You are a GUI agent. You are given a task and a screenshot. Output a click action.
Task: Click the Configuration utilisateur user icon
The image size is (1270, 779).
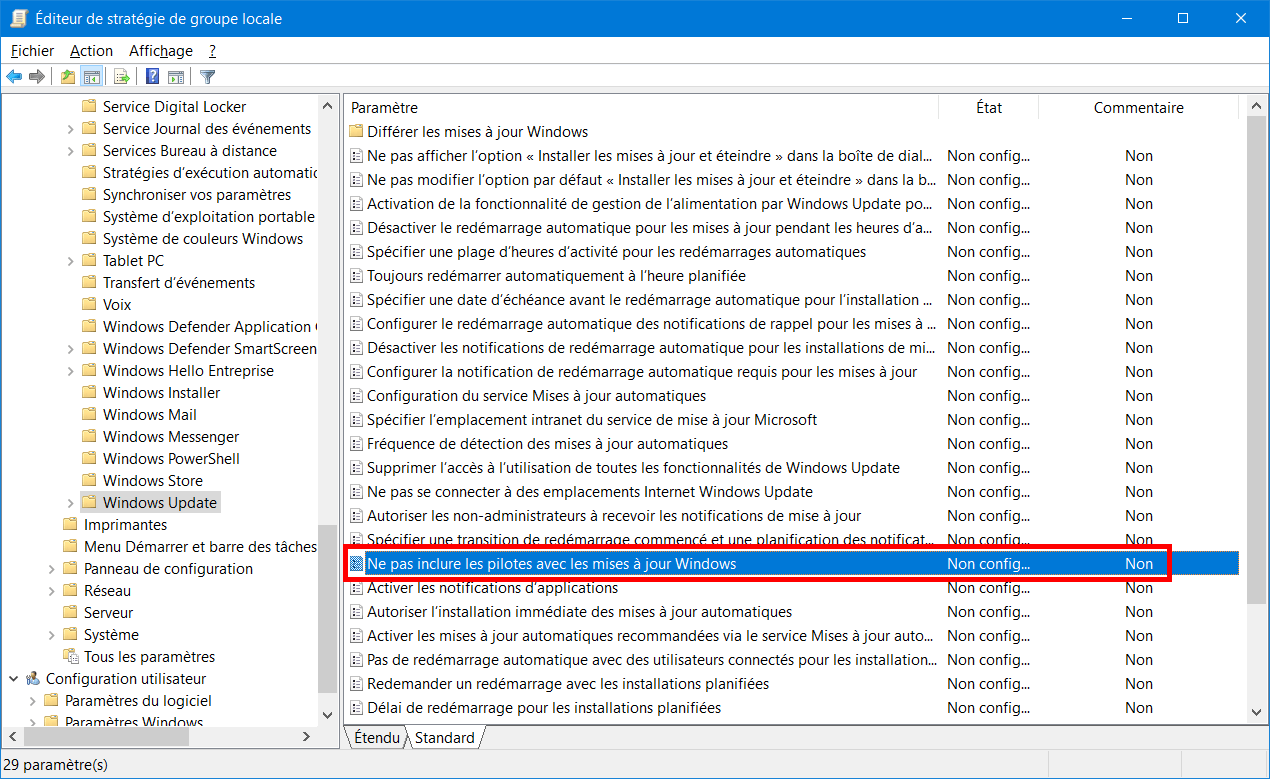[33, 679]
